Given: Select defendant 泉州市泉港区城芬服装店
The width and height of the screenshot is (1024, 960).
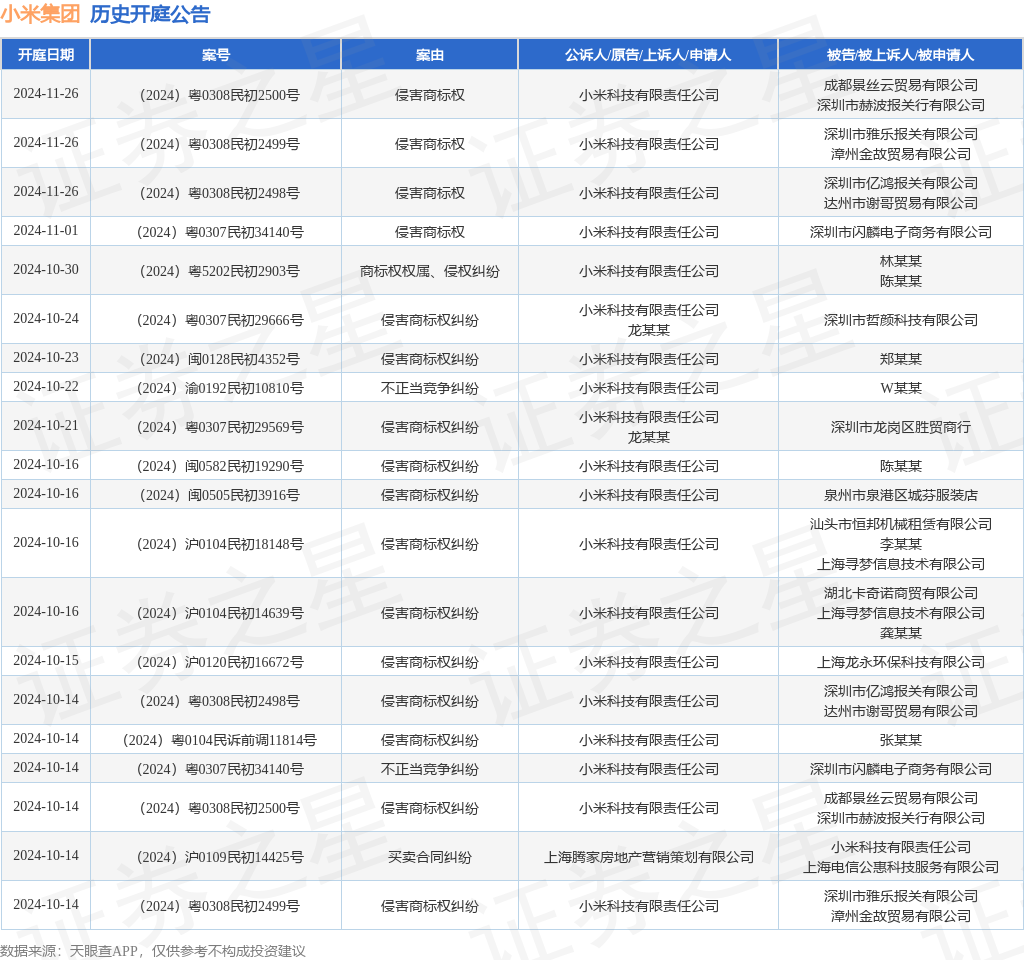Looking at the screenshot, I should [x=901, y=495].
